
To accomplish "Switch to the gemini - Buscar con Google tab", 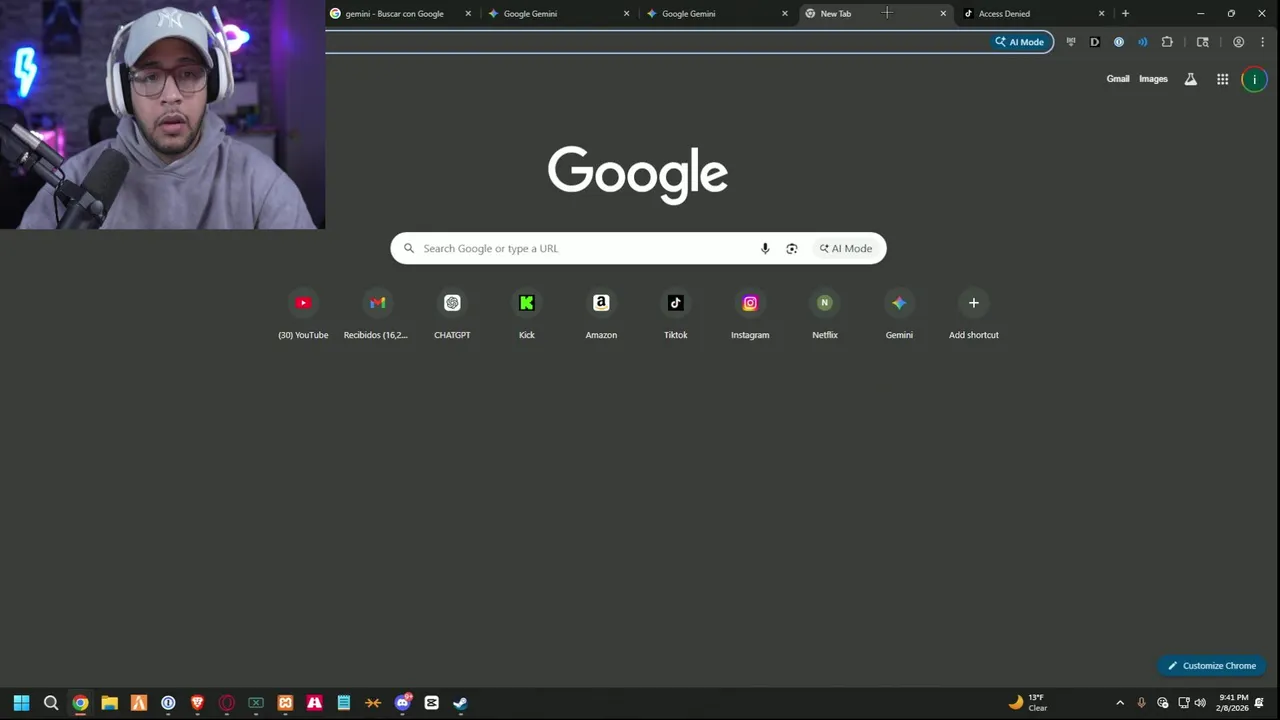I will pos(402,13).
